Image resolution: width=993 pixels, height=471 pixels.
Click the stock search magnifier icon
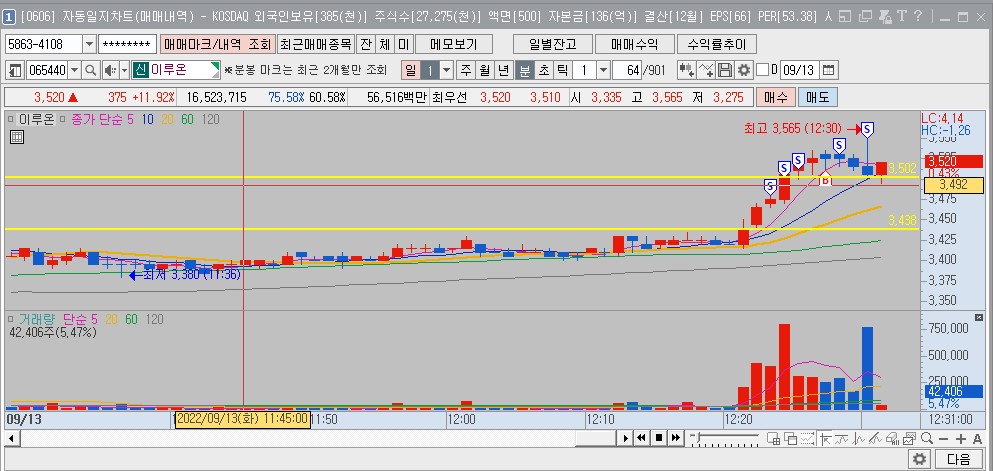(90, 70)
